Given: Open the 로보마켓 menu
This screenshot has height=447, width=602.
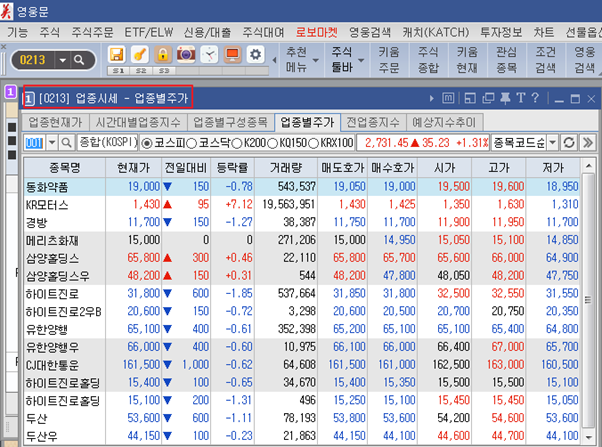Looking at the screenshot, I should pyautogui.click(x=317, y=32).
